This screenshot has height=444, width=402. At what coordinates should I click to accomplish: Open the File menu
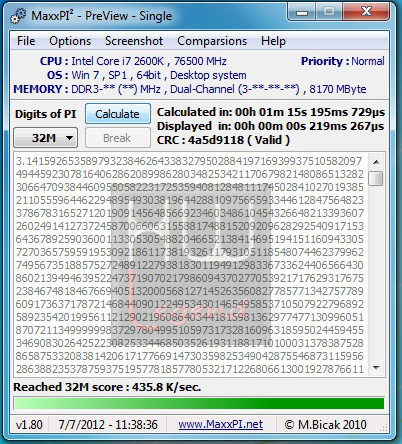[26, 41]
